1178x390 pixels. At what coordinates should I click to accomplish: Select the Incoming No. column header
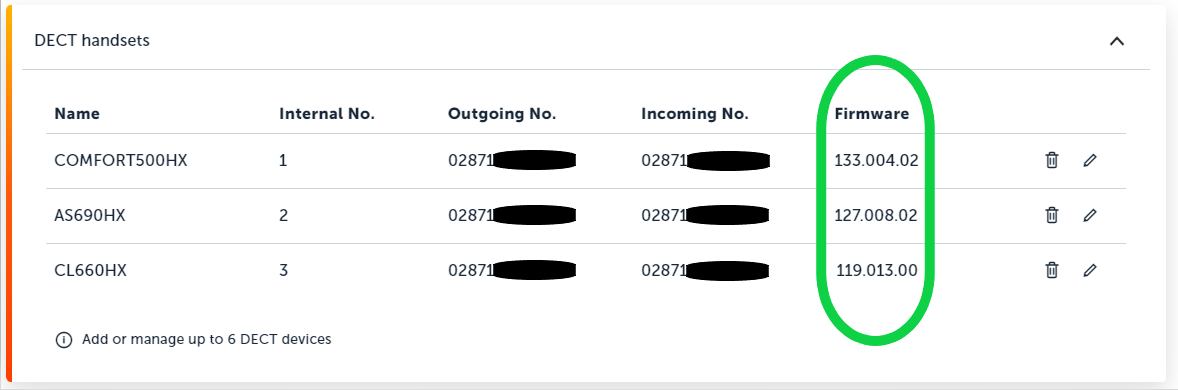[695, 114]
